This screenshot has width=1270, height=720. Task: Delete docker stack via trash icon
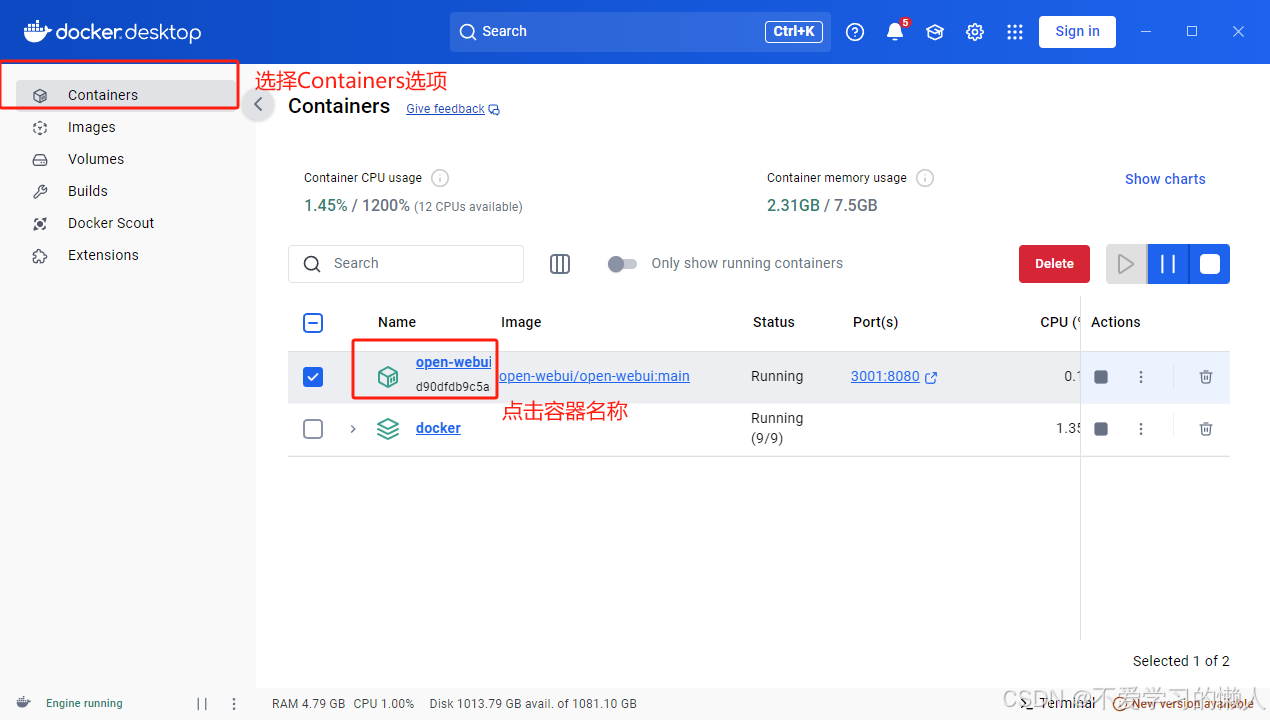click(1206, 429)
